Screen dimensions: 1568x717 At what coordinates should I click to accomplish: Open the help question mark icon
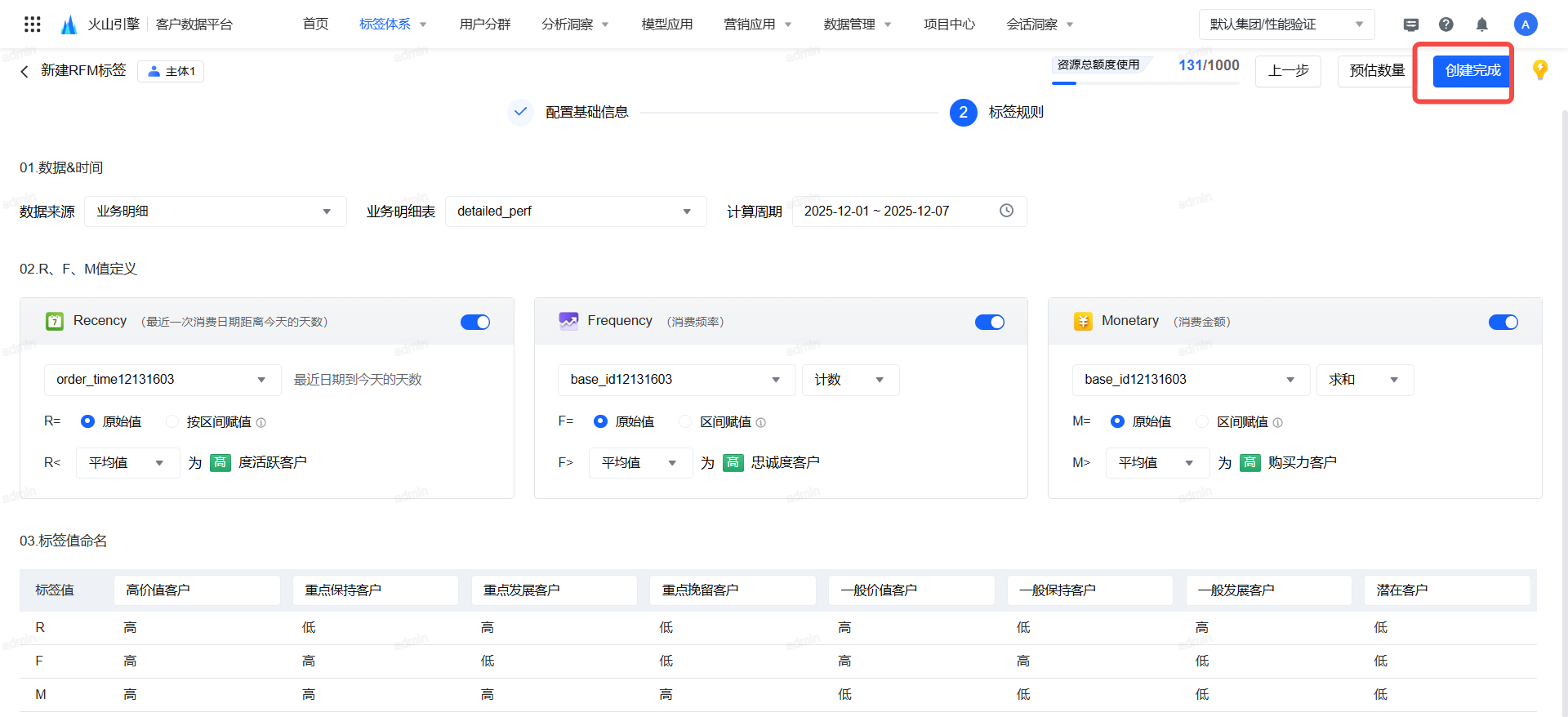click(1445, 24)
